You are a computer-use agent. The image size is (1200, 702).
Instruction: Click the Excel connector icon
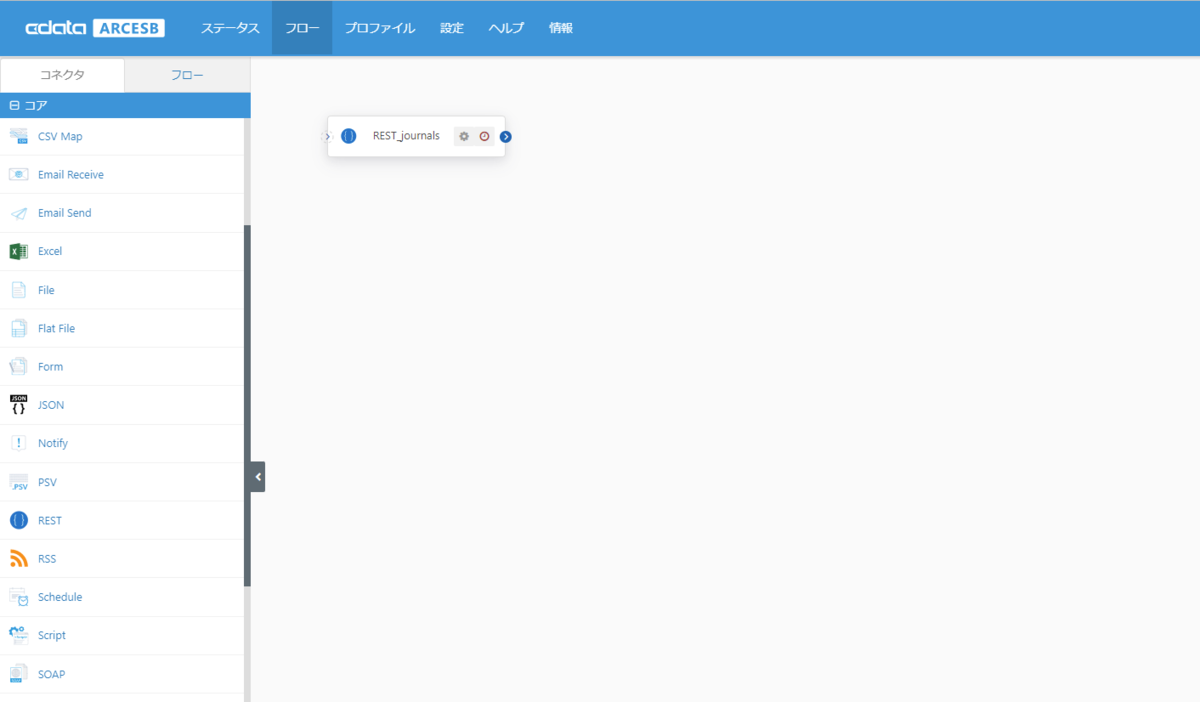pos(18,251)
